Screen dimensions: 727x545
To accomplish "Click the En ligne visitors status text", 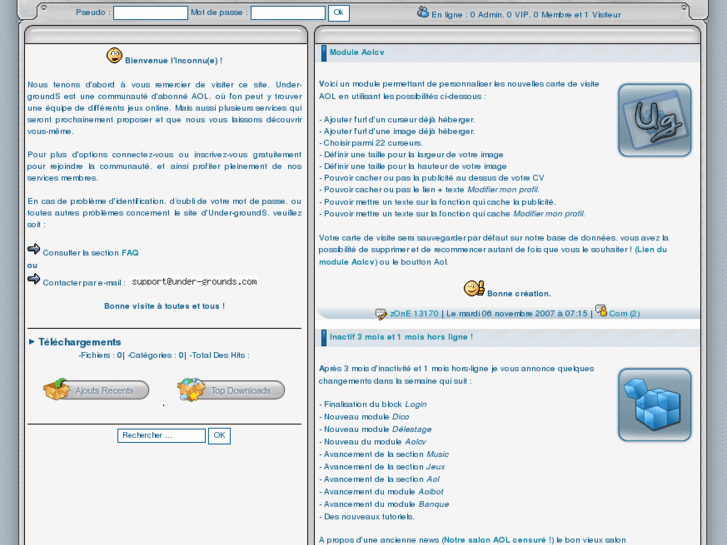I will 526,15.
